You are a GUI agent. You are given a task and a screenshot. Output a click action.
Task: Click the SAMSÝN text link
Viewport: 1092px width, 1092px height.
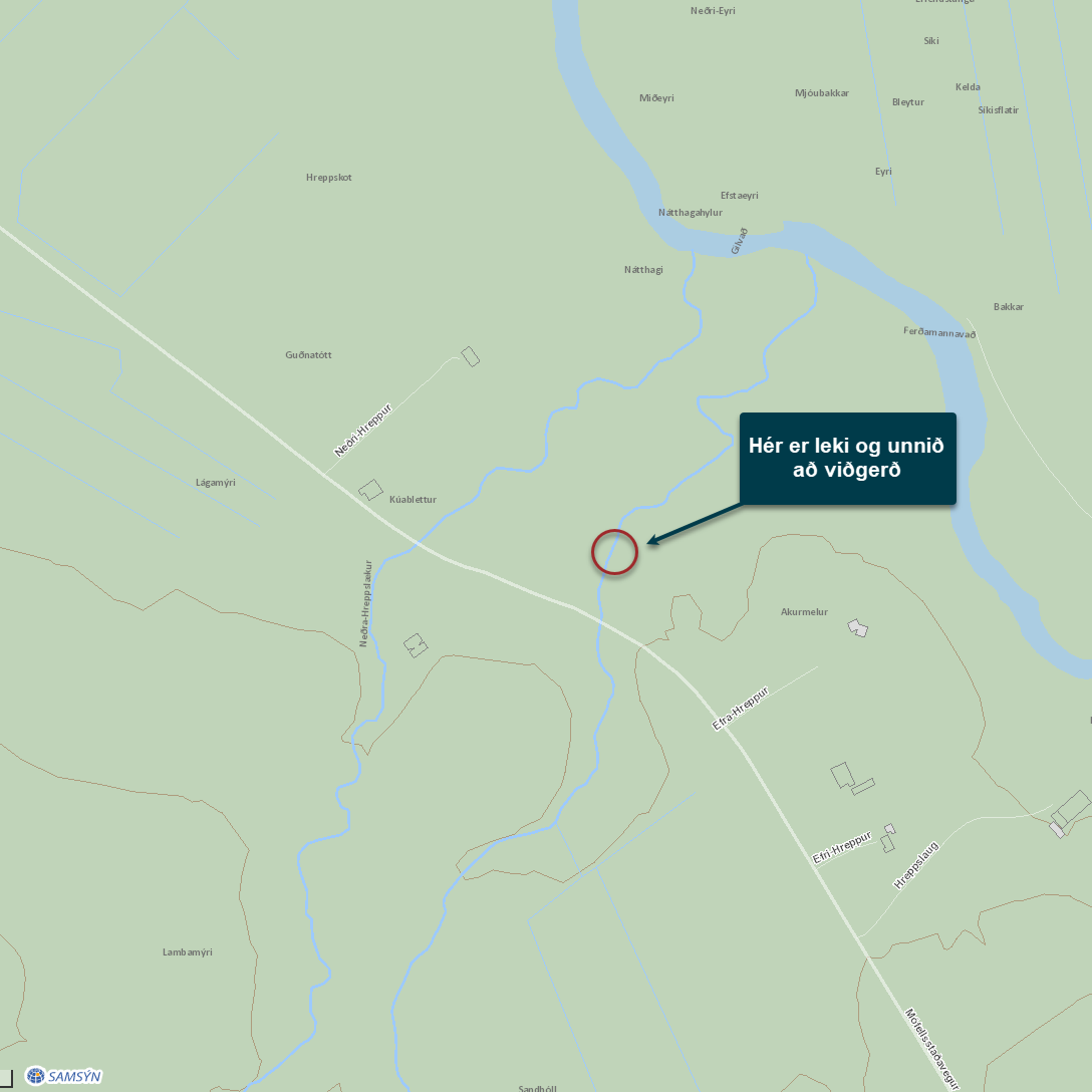(75, 1076)
